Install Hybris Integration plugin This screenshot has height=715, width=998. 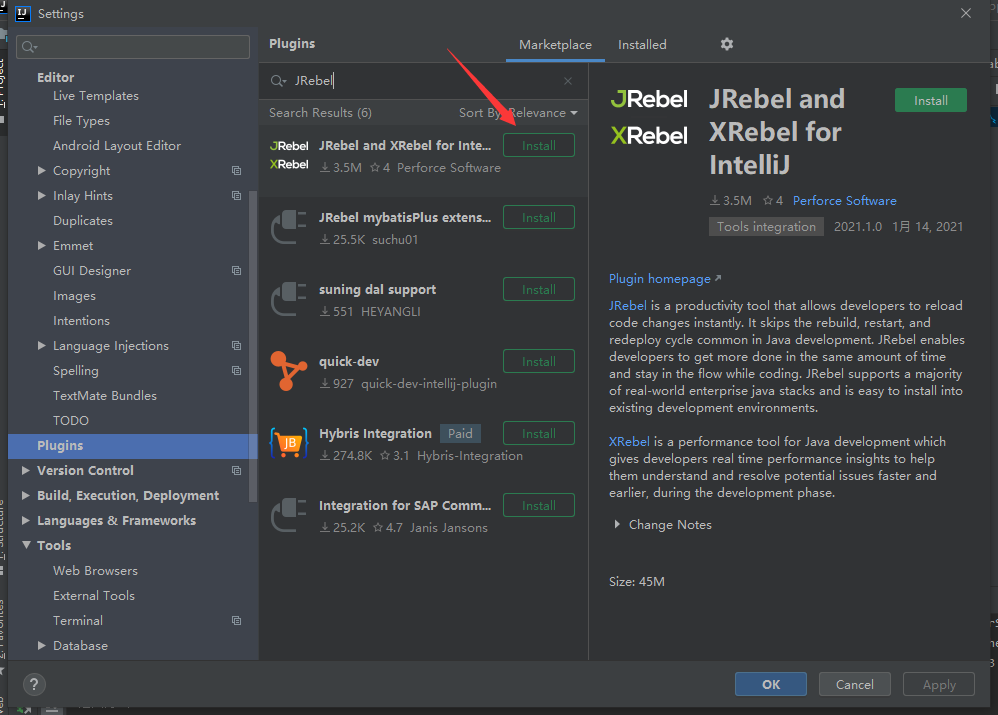[538, 434]
